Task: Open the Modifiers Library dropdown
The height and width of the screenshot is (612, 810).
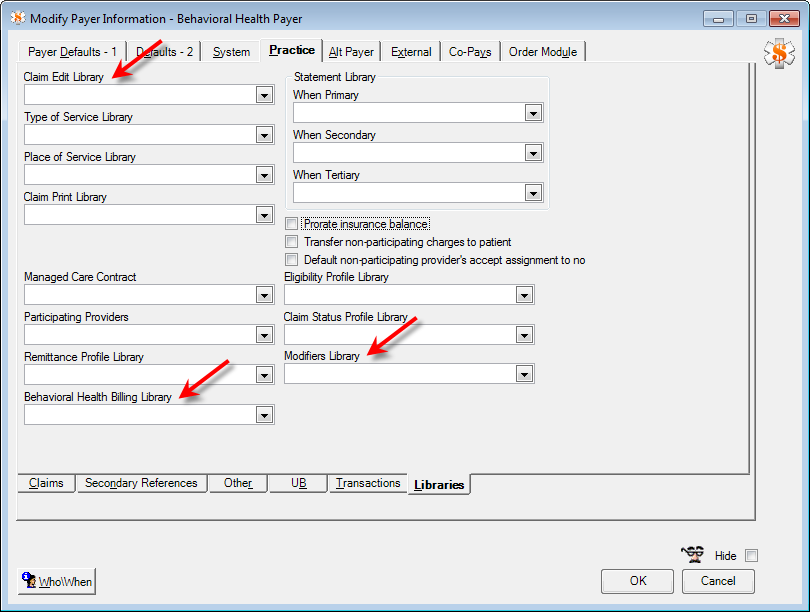Action: [524, 374]
